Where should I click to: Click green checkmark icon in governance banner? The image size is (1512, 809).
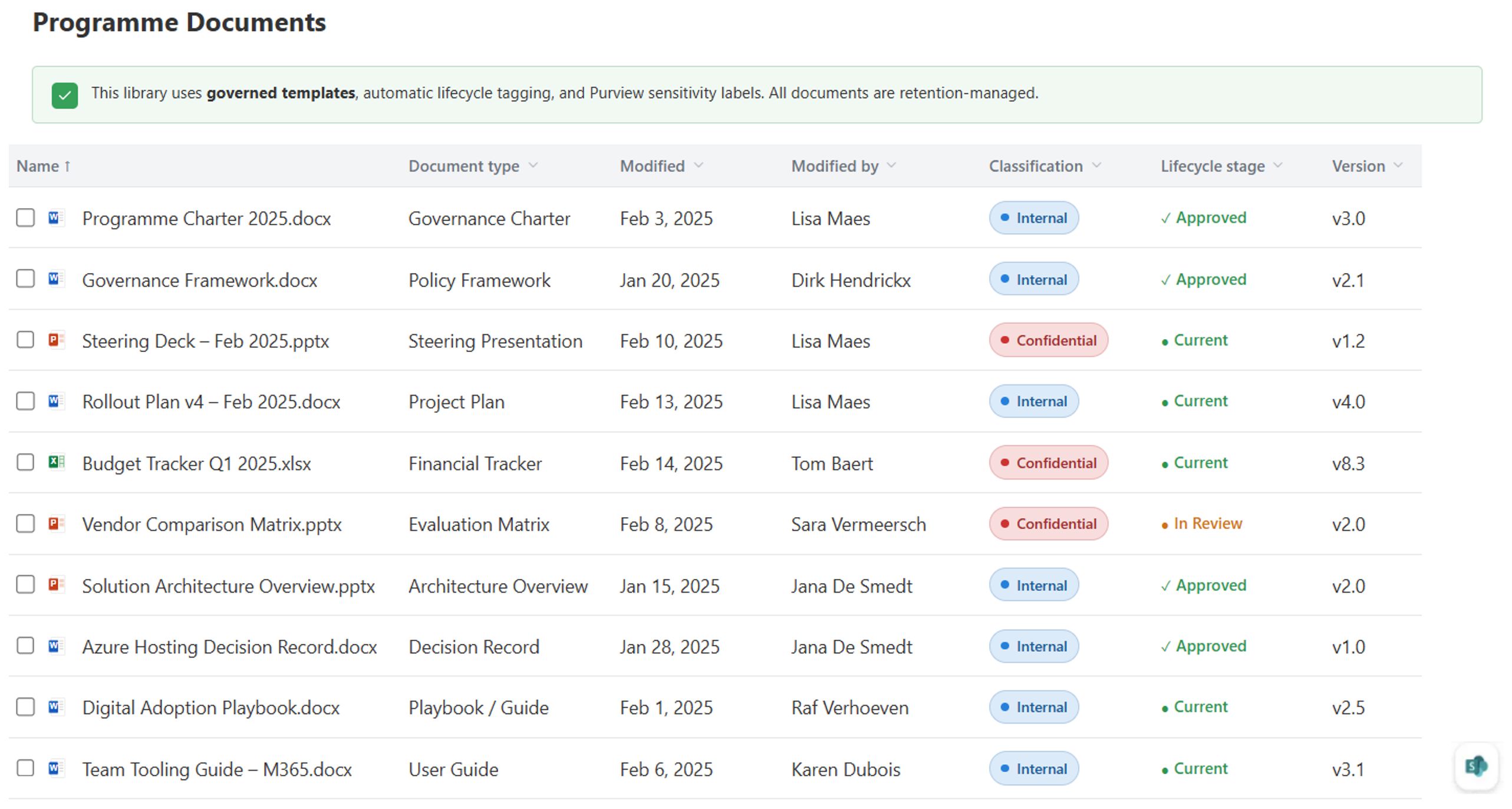pos(65,95)
